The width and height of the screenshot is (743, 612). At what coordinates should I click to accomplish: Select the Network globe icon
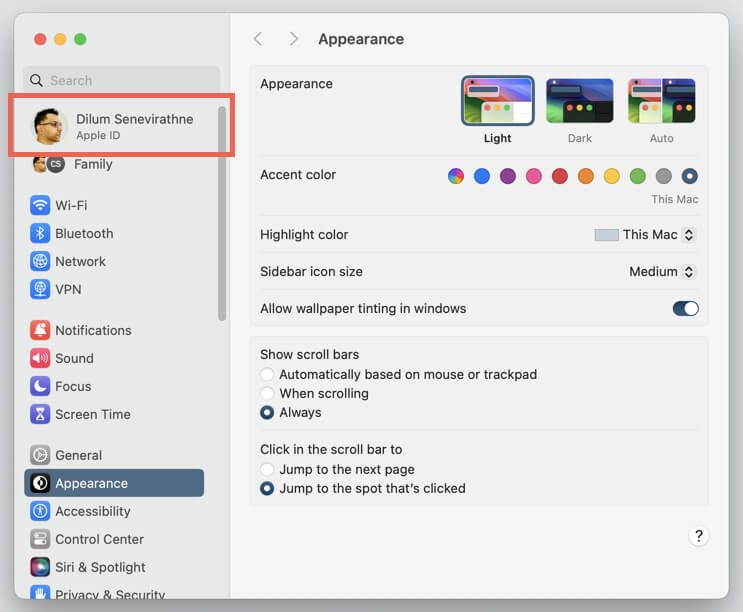coord(40,261)
